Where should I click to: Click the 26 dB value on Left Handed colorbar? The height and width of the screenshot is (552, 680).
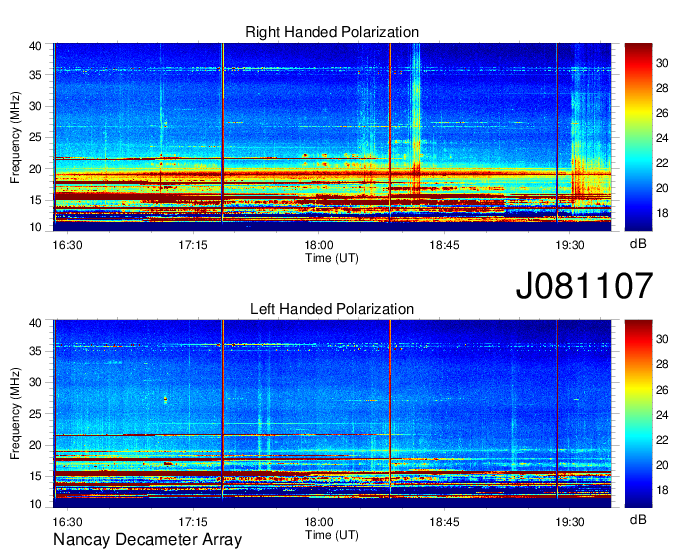662,390
